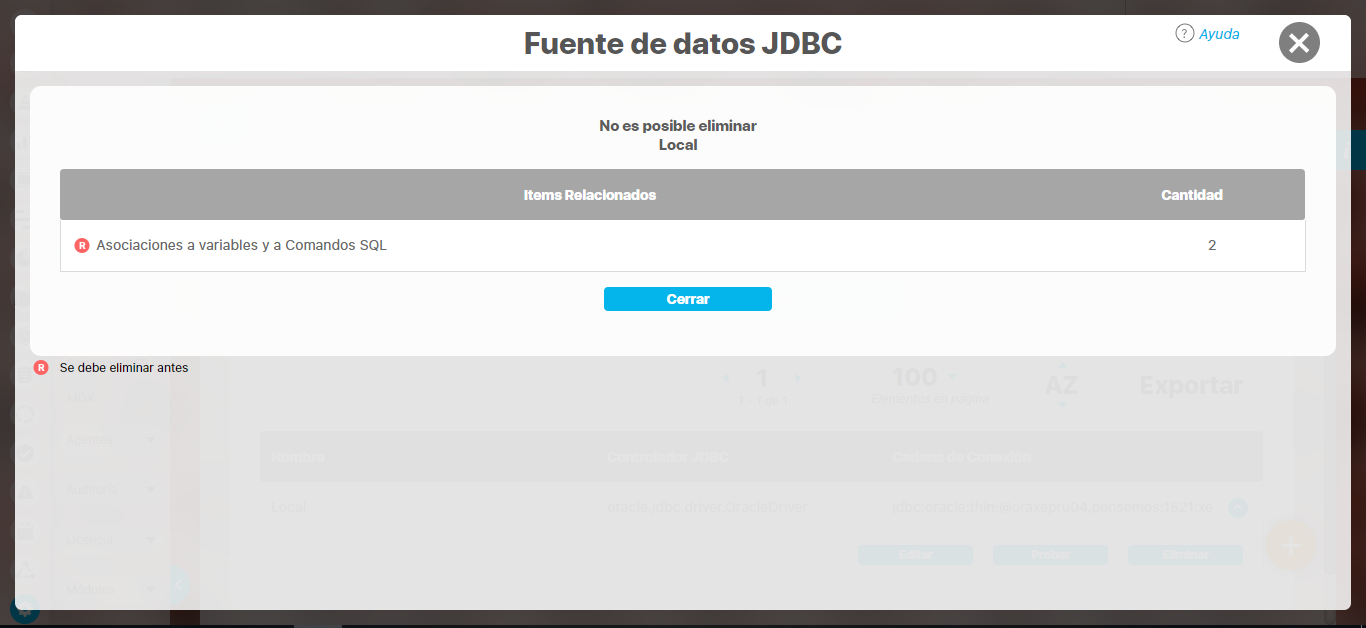Click the red R icon beside Asociaciones
The image size is (1366, 628).
82,245
